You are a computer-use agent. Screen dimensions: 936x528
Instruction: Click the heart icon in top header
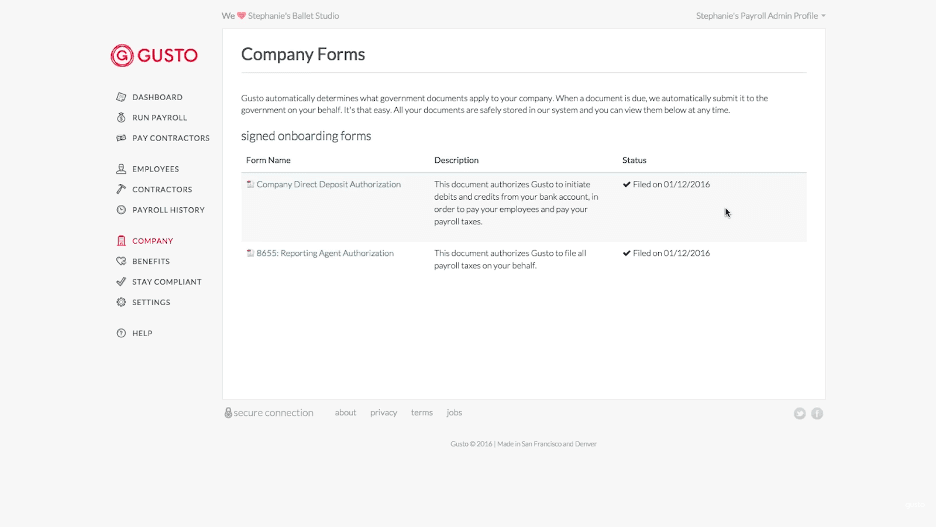(x=242, y=16)
